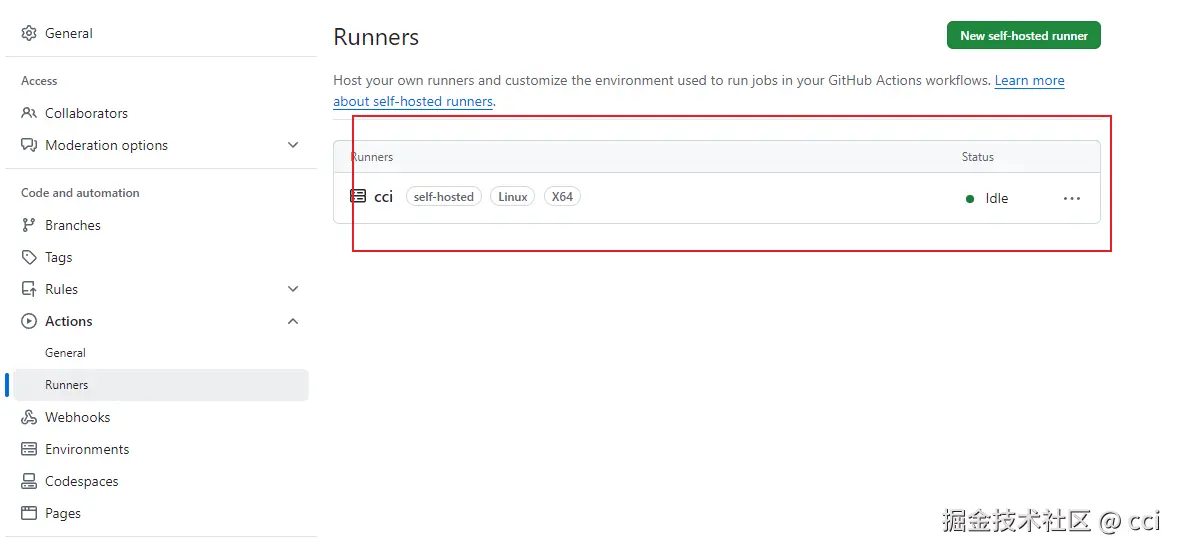Click the General settings gear icon
The image size is (1178, 552).
coord(29,33)
